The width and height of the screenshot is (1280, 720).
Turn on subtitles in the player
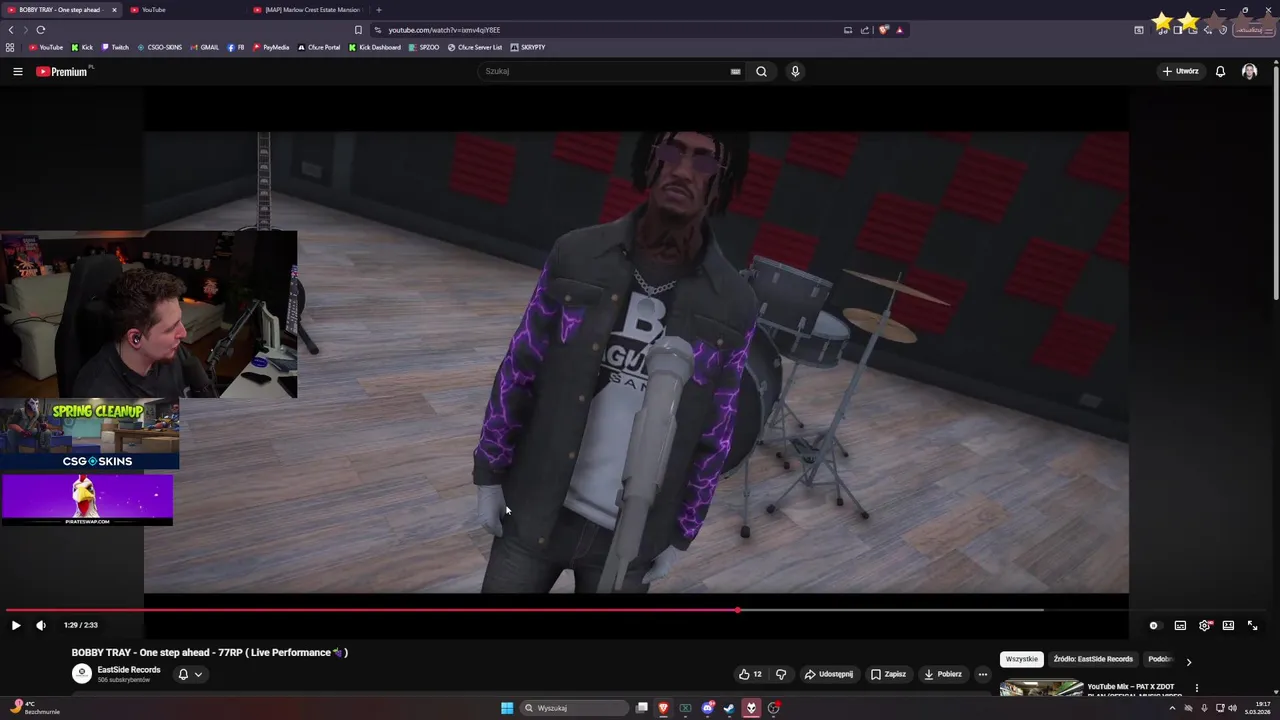tap(1180, 625)
